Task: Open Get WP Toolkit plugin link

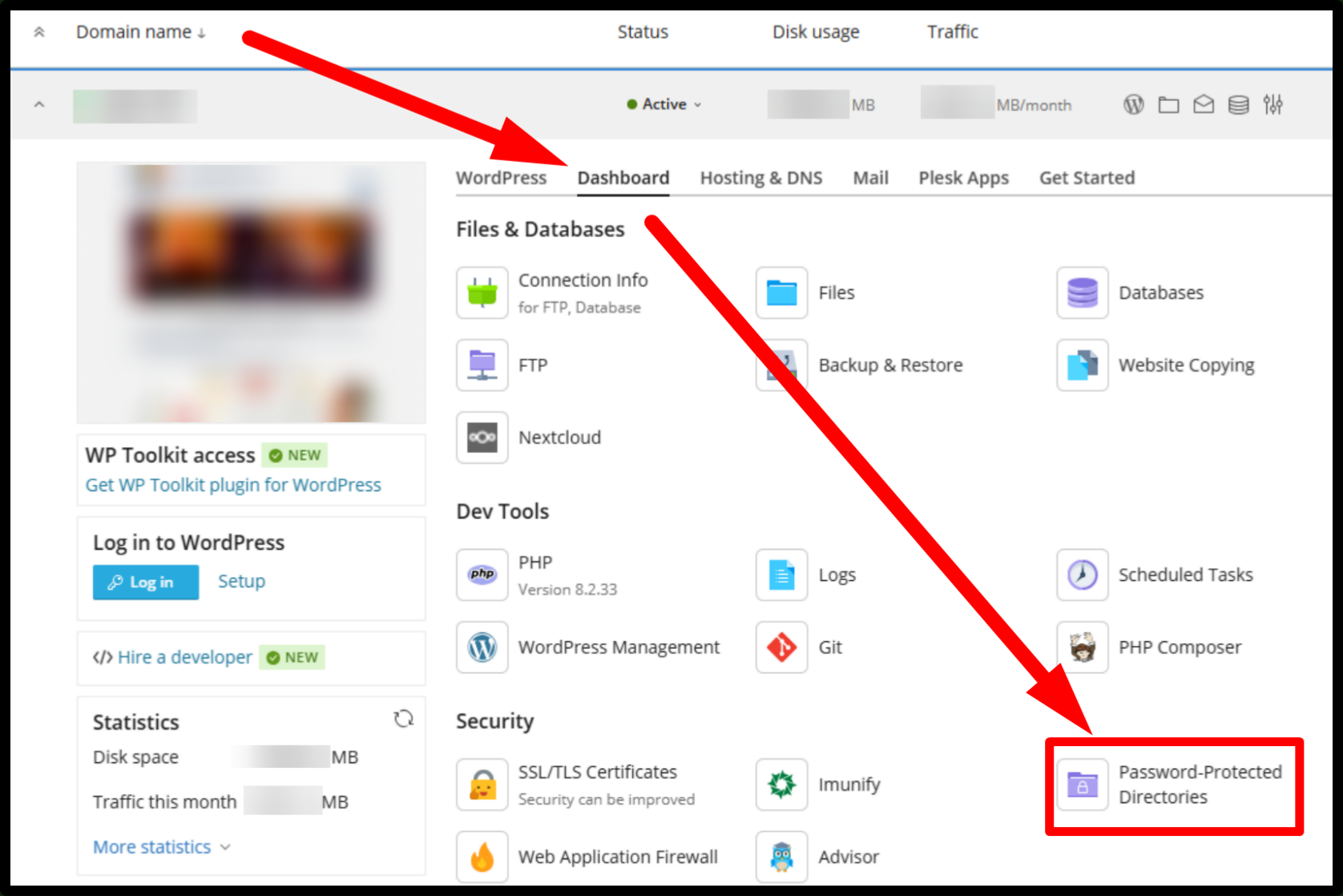Action: click(233, 485)
